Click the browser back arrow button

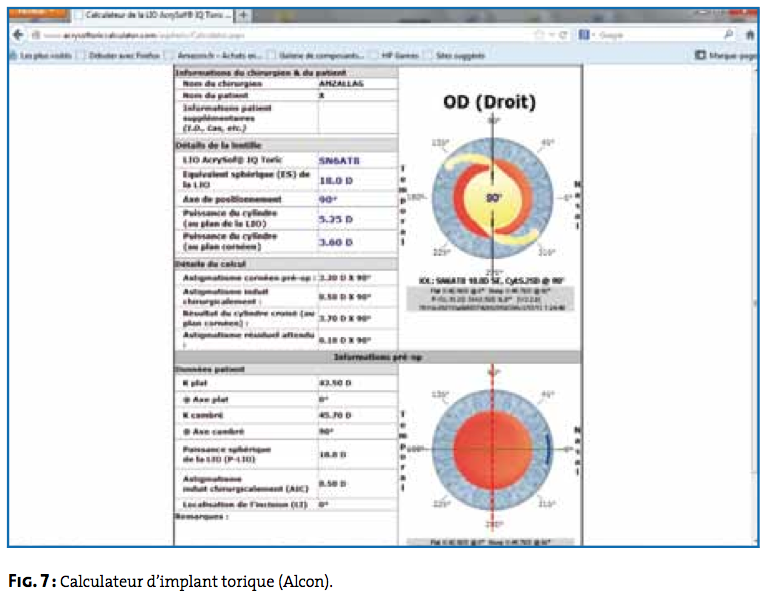[18, 35]
